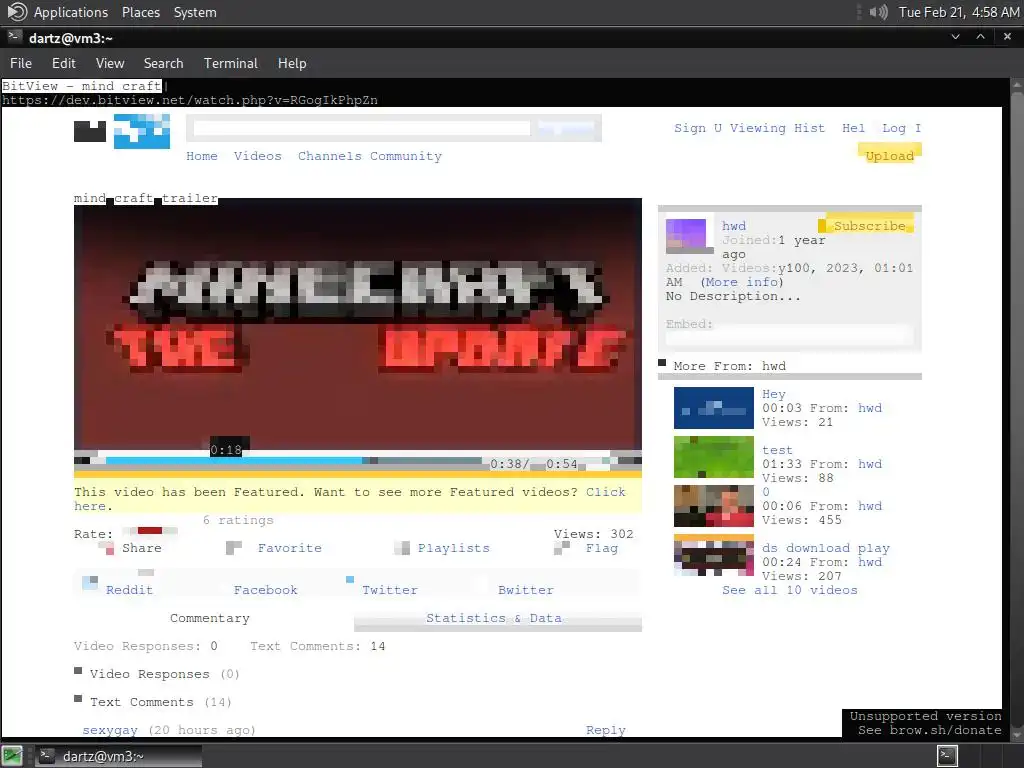Screen dimensions: 1024x768
Task: Collapse the Text Comments section
Action: point(78,699)
